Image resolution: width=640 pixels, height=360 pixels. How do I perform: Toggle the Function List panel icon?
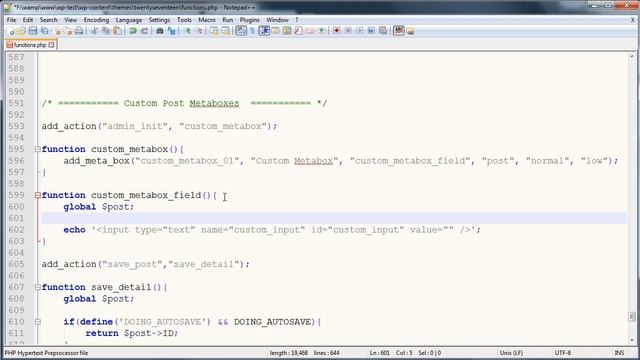(x=298, y=31)
